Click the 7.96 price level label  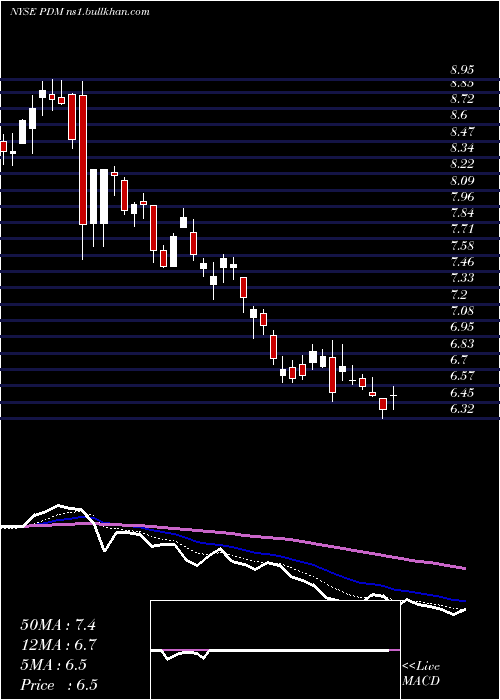point(462,197)
